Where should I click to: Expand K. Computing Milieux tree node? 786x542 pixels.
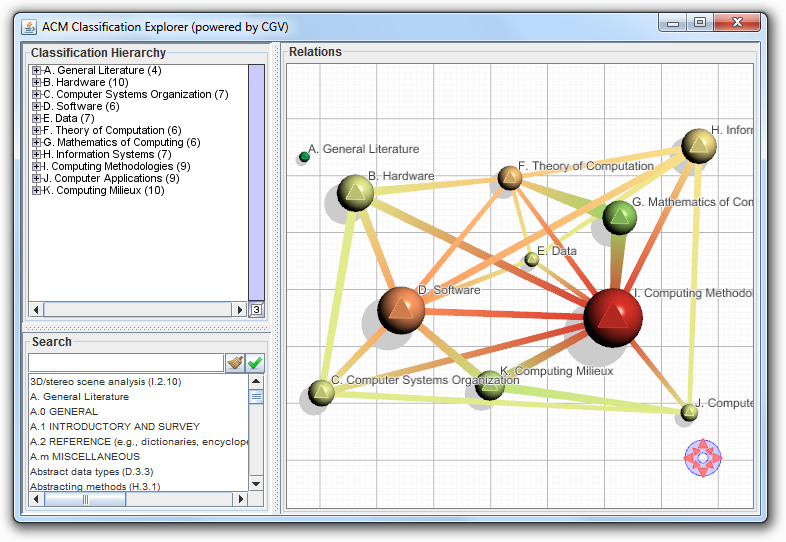pyautogui.click(x=36, y=191)
